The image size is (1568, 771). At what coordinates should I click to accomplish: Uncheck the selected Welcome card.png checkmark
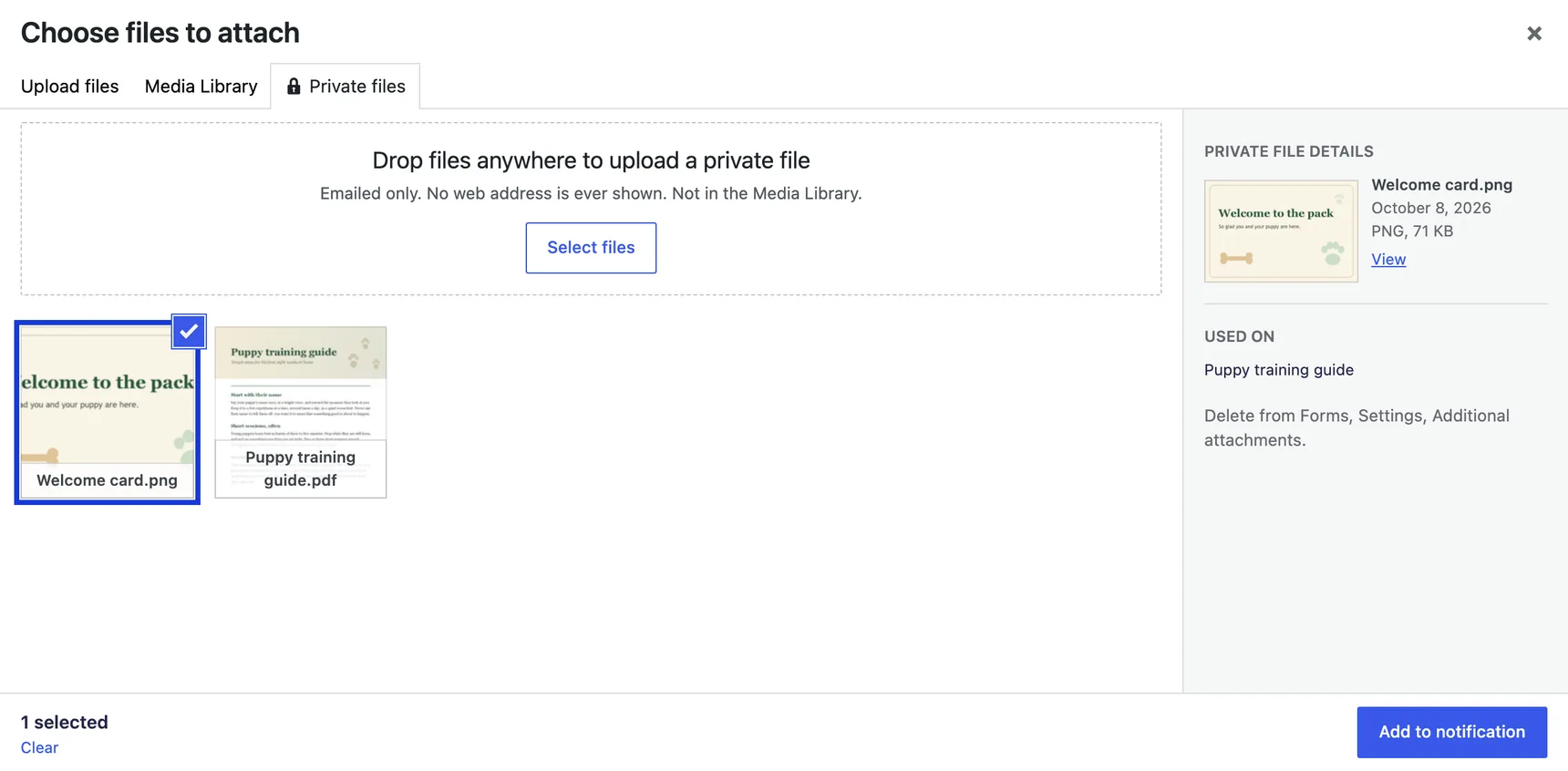pos(189,332)
